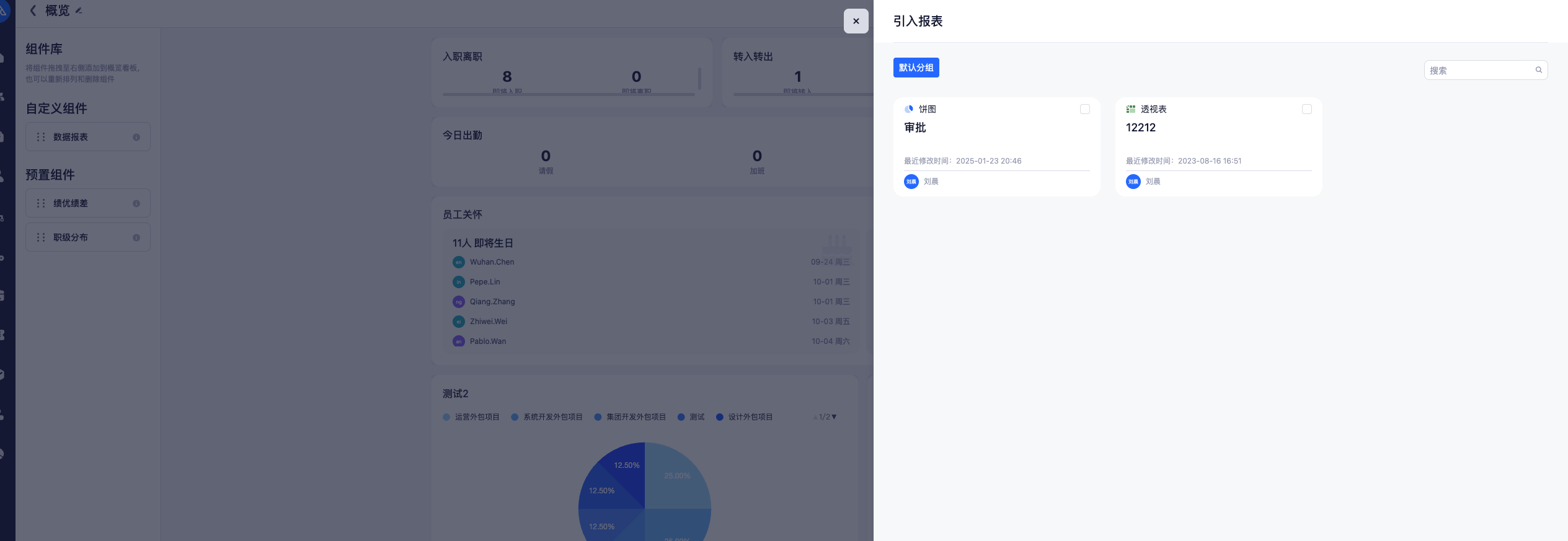Toggle 集团开发外包项目 legend swatch
The width and height of the screenshot is (1568, 541).
598,417
